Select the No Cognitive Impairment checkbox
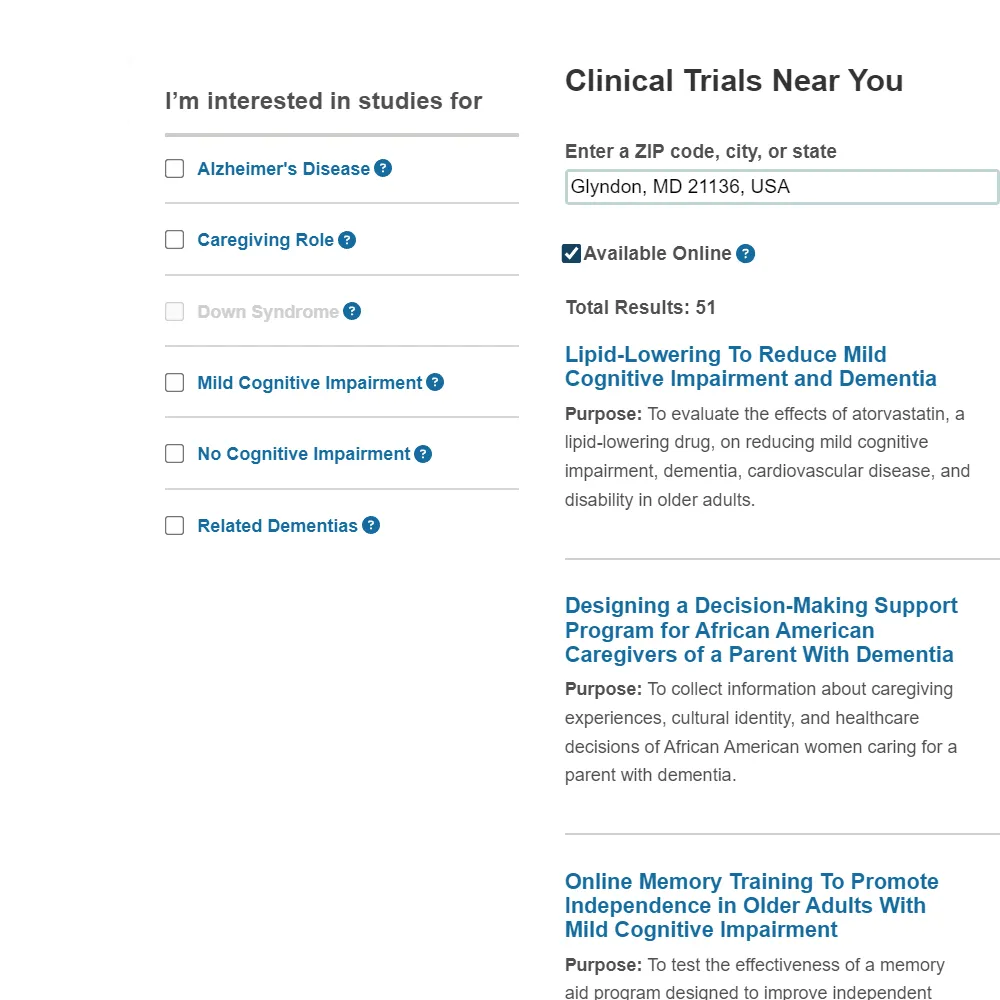Image resolution: width=1000 pixels, height=1000 pixels. pyautogui.click(x=174, y=453)
